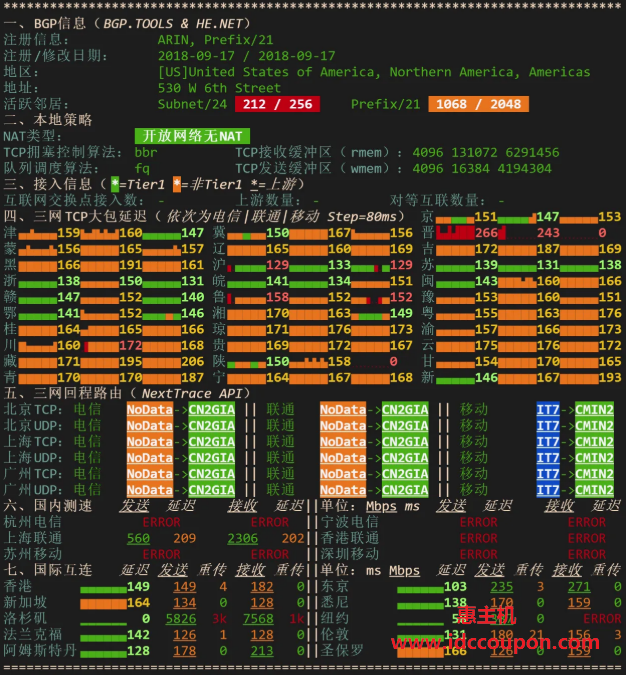Click the green Tier1 legend marker
This screenshot has width=626, height=675.
pyautogui.click(x=115, y=184)
